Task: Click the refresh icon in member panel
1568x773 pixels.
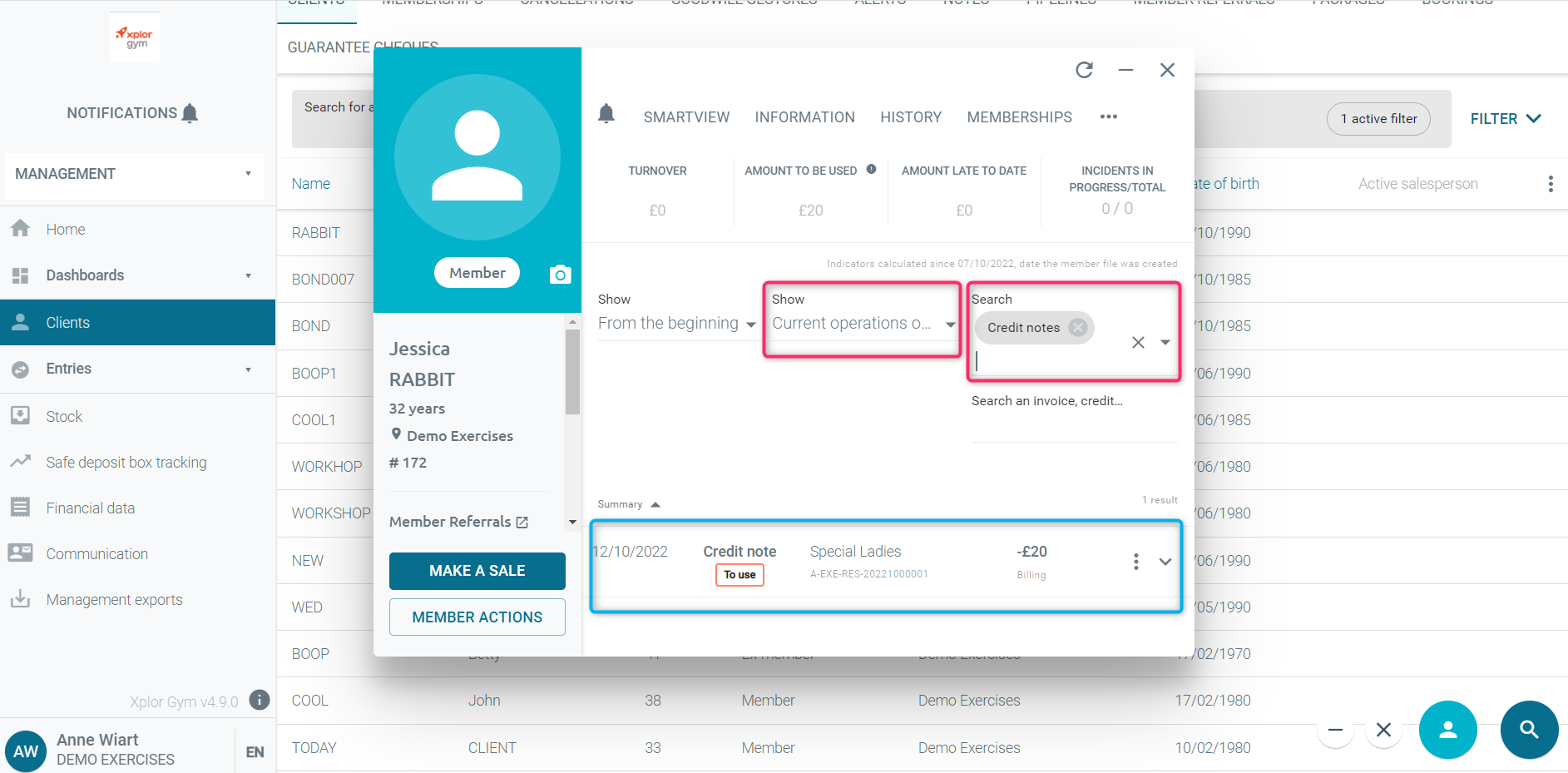Action: (1084, 70)
